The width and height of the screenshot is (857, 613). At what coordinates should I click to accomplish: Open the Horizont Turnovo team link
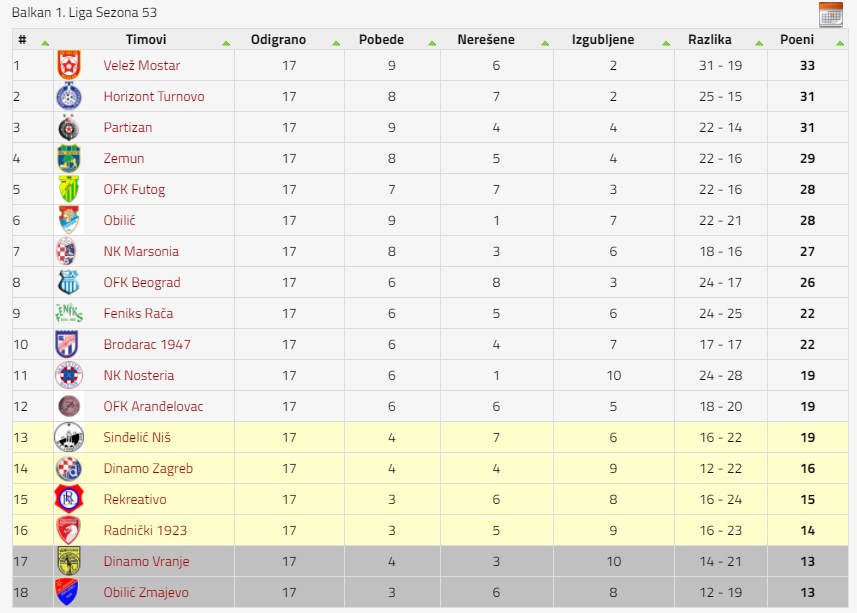click(x=154, y=97)
